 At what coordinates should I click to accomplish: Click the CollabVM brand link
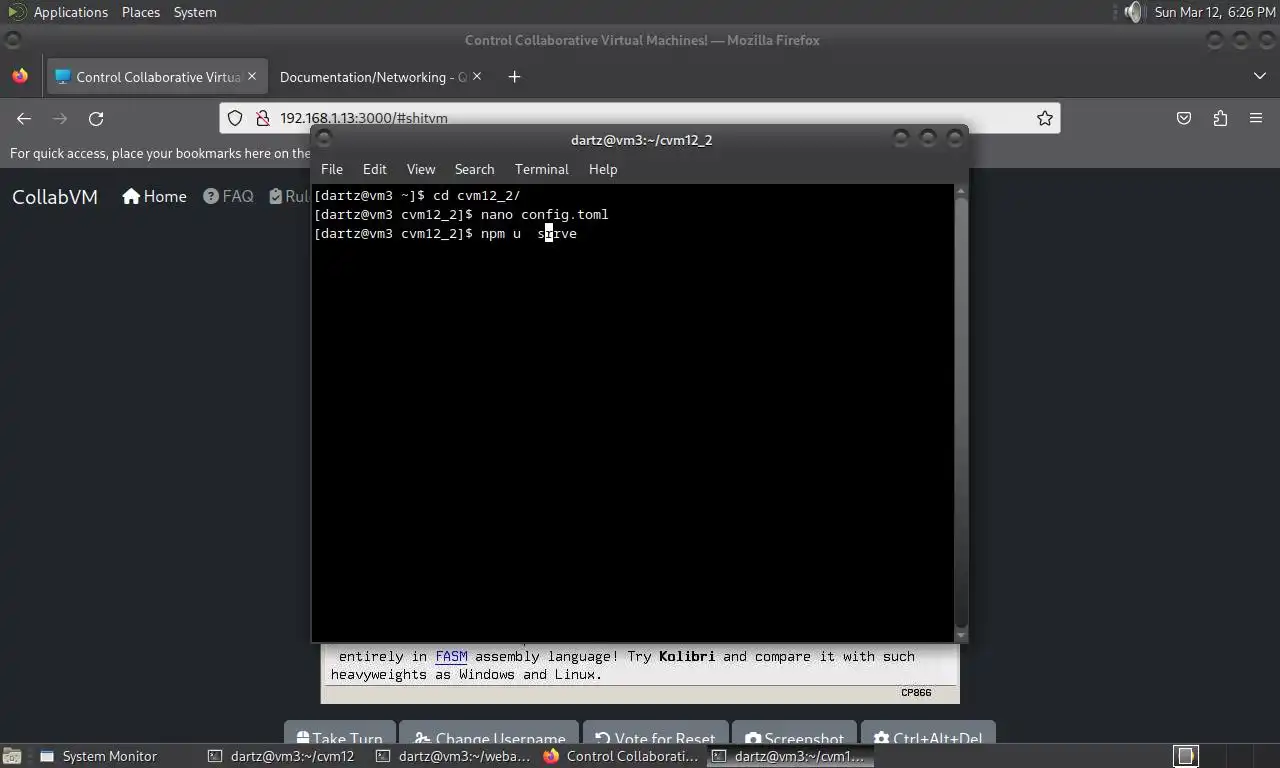[x=55, y=197]
